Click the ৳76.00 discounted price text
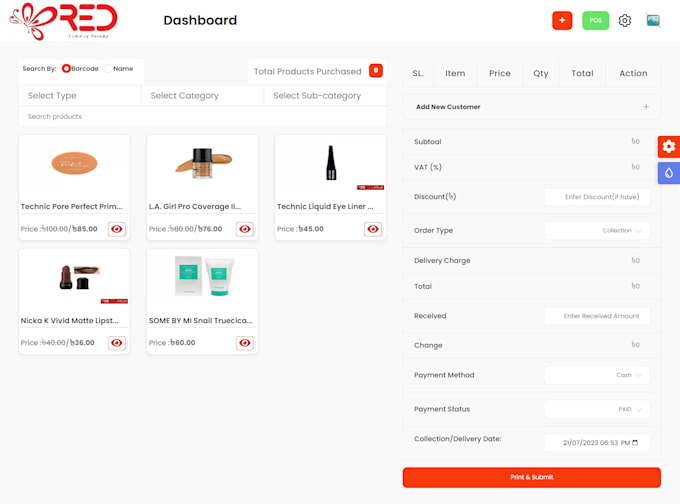This screenshot has height=504, width=680. (210, 229)
